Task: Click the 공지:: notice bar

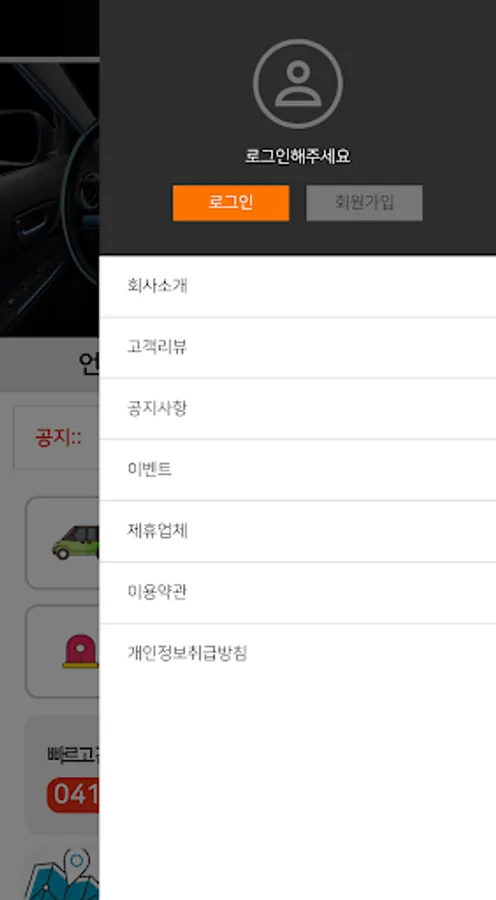Action: pos(56,437)
